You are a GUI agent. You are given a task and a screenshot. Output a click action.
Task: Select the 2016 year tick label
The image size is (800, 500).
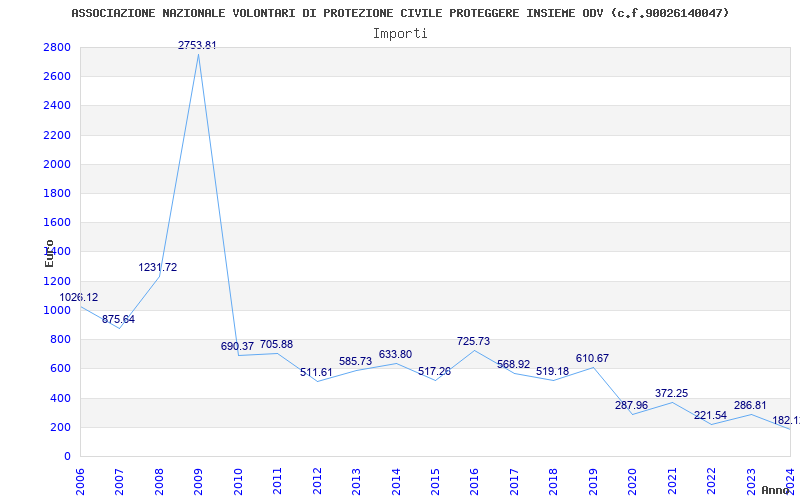tap(474, 482)
